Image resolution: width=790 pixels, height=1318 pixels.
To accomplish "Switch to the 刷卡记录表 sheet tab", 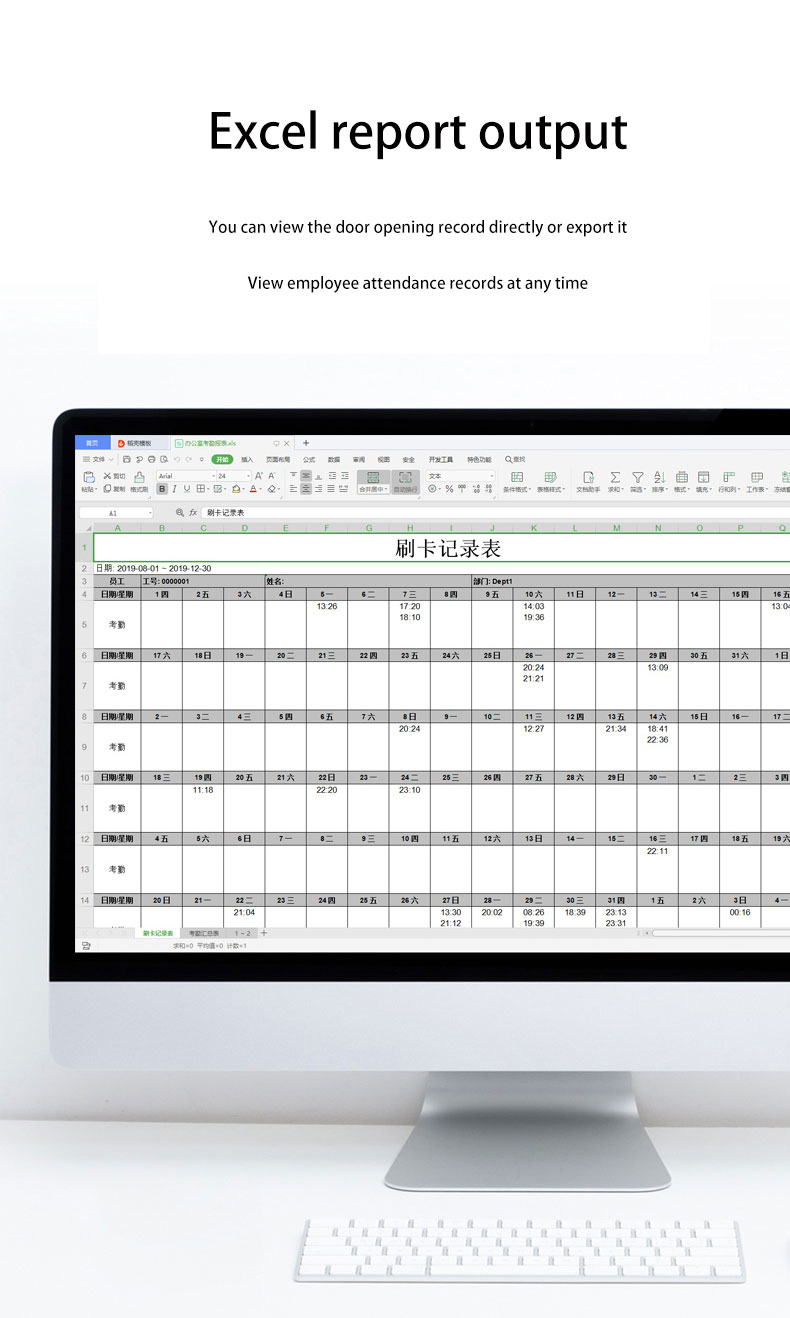I will coord(158,932).
